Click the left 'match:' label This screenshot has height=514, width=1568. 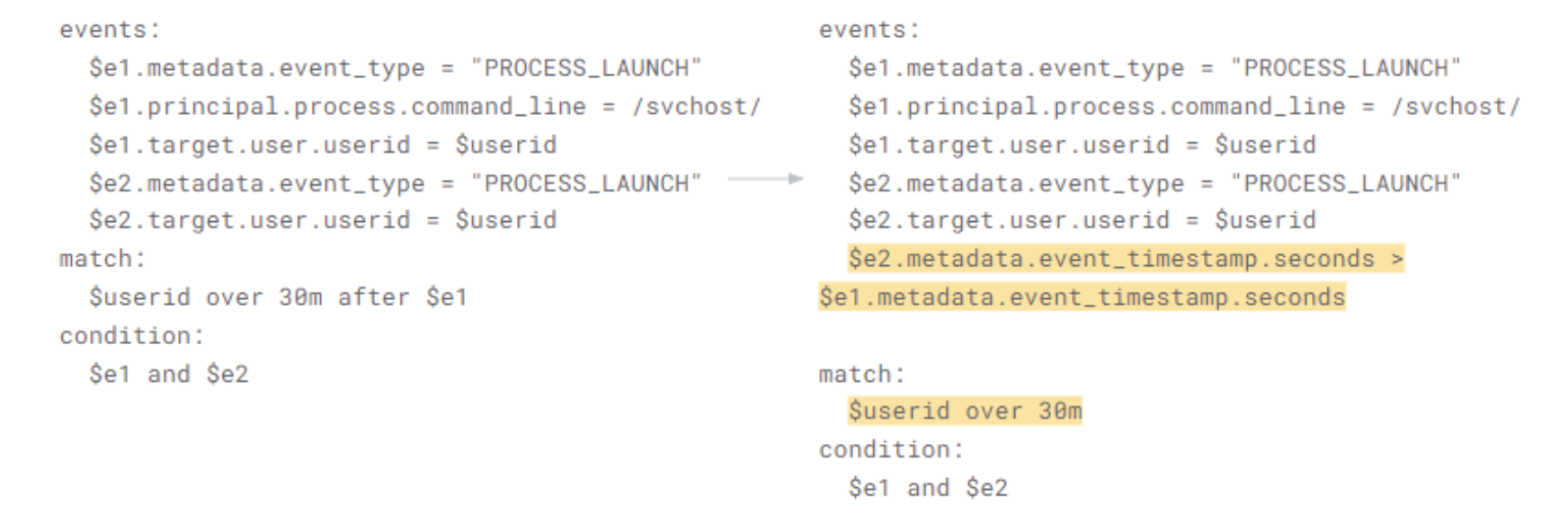tap(102, 259)
